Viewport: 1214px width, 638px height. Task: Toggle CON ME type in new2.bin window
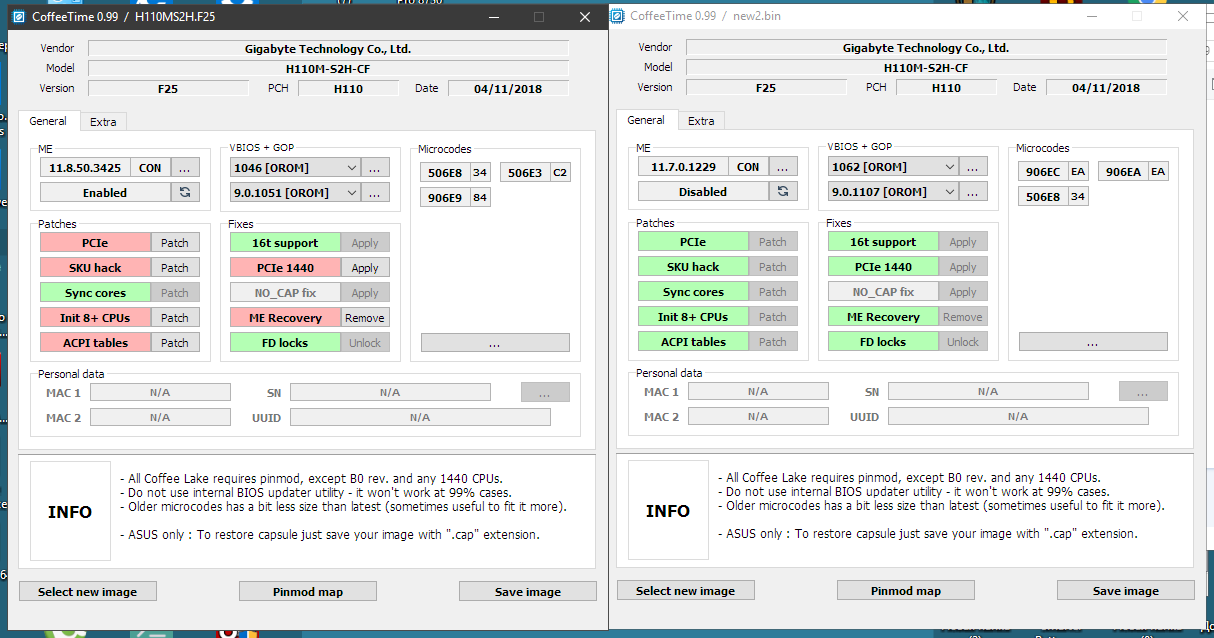[x=748, y=166]
